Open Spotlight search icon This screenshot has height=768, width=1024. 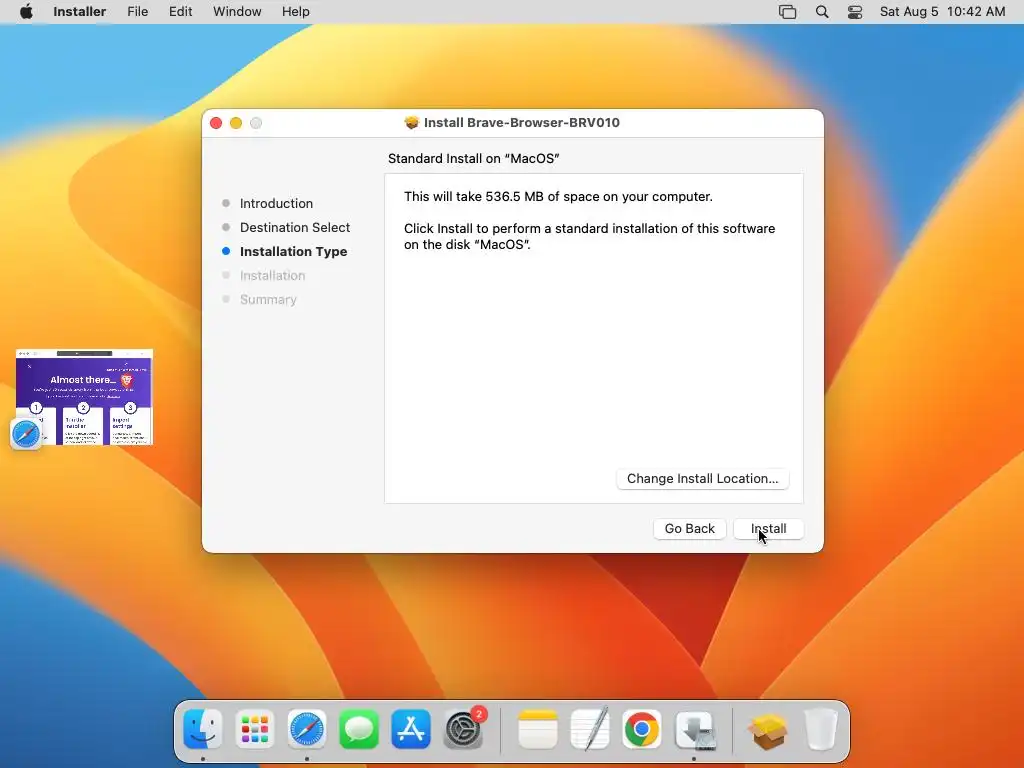[822, 12]
